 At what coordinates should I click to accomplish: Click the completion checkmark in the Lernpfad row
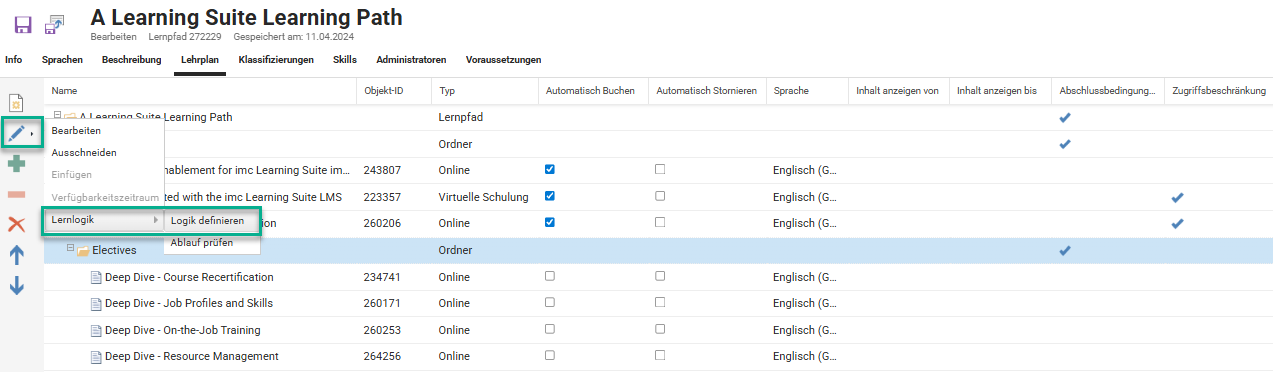point(1065,117)
